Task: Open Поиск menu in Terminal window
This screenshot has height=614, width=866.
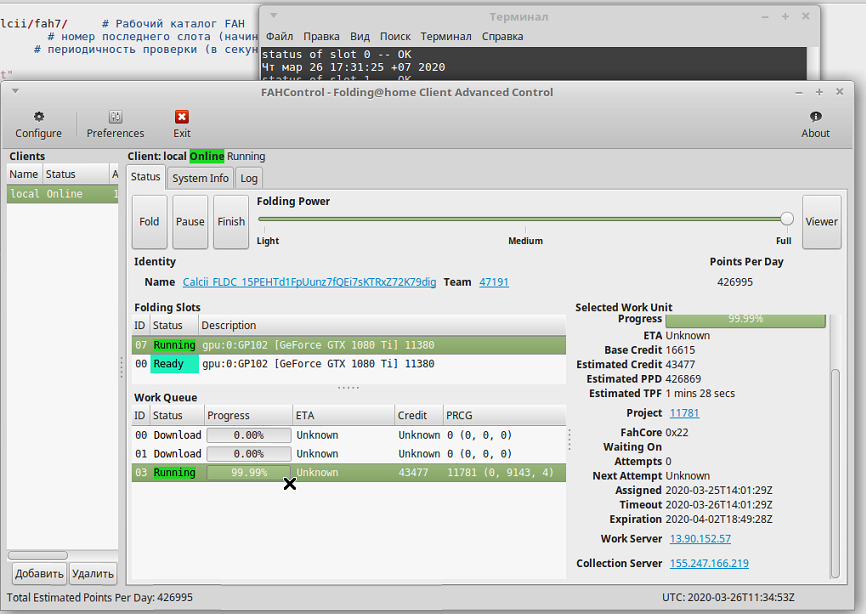Action: [395, 36]
